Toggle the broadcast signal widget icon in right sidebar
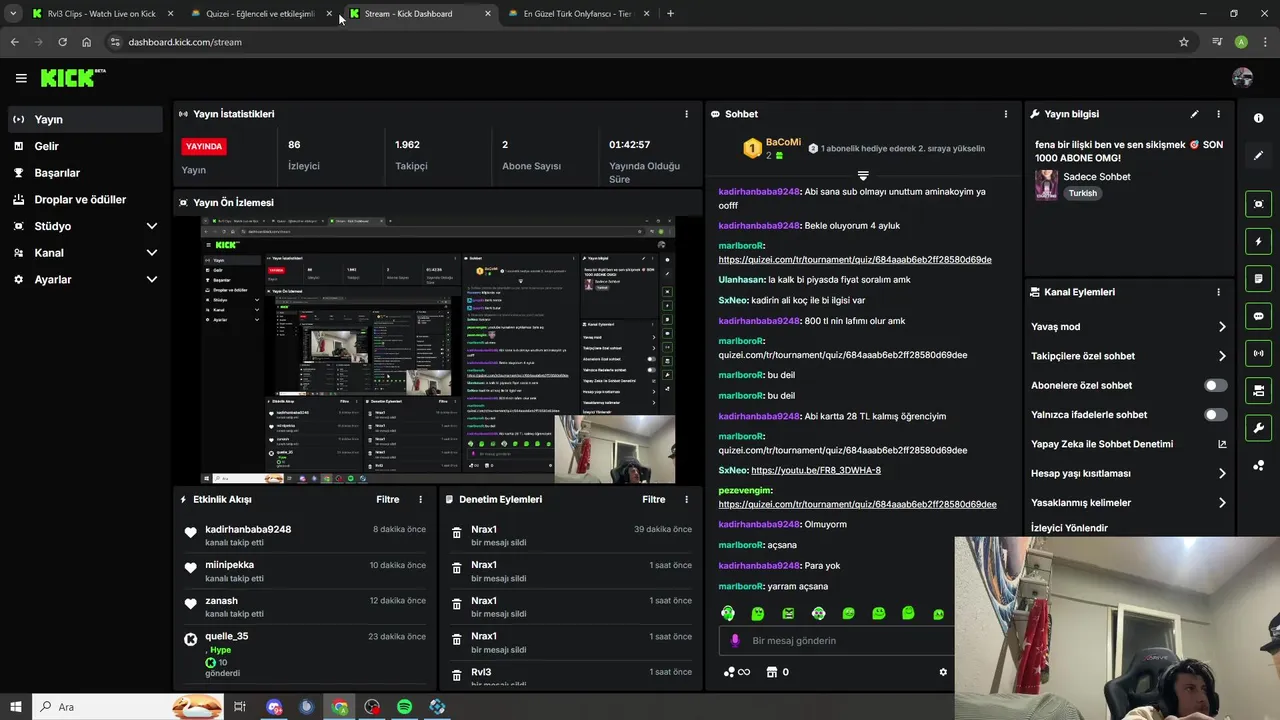The image size is (1280, 720). [x=1258, y=353]
